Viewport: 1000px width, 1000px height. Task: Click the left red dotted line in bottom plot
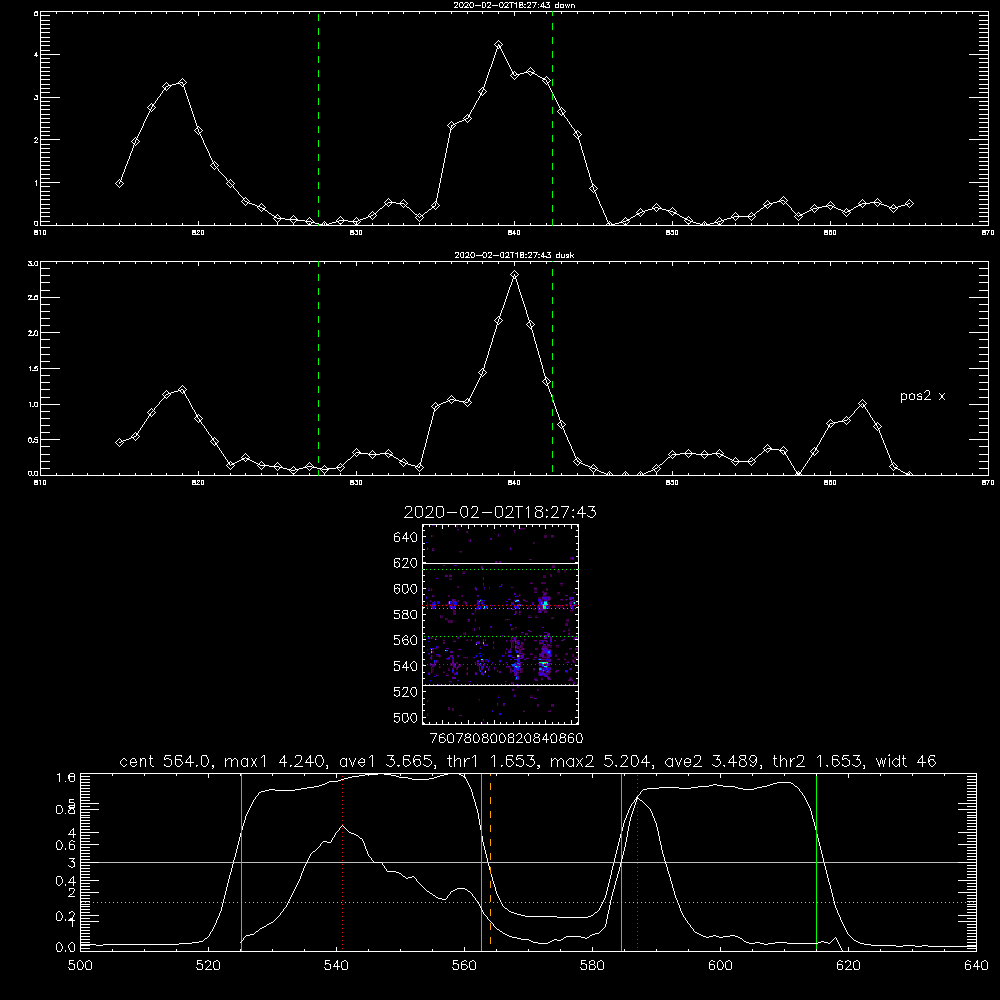coord(342,862)
